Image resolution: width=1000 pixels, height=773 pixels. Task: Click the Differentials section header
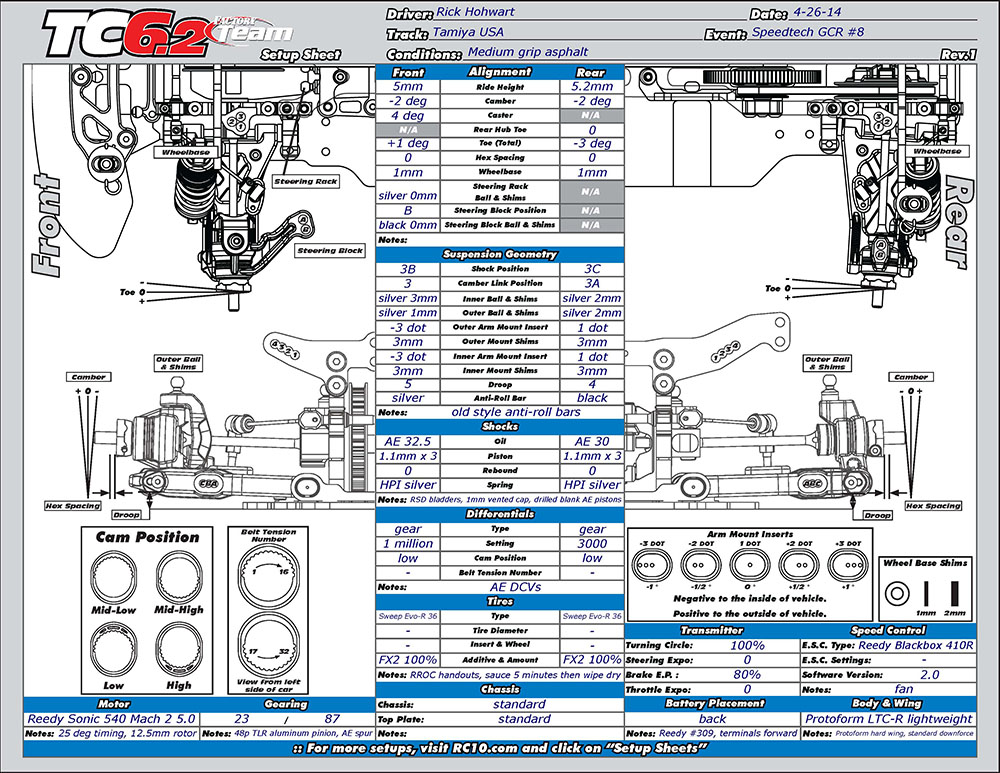click(x=500, y=514)
